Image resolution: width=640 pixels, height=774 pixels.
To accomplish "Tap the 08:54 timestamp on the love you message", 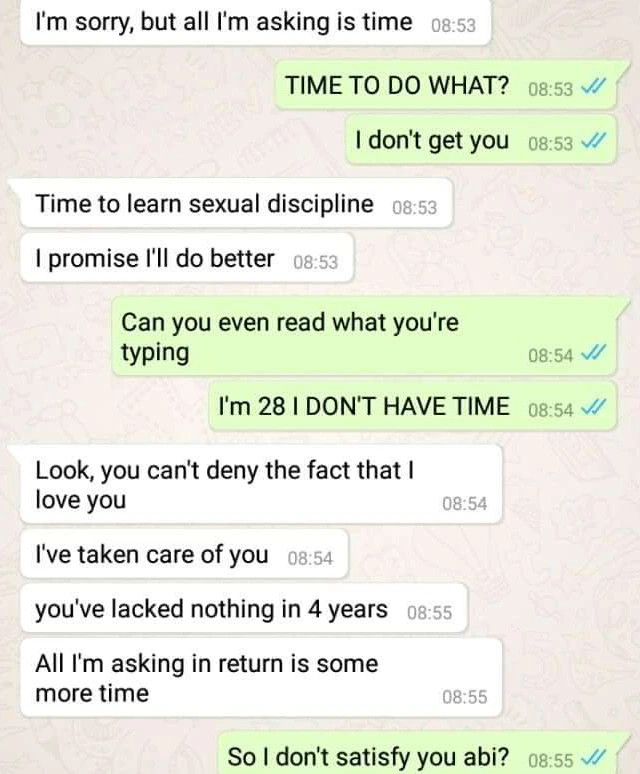I will (464, 503).
